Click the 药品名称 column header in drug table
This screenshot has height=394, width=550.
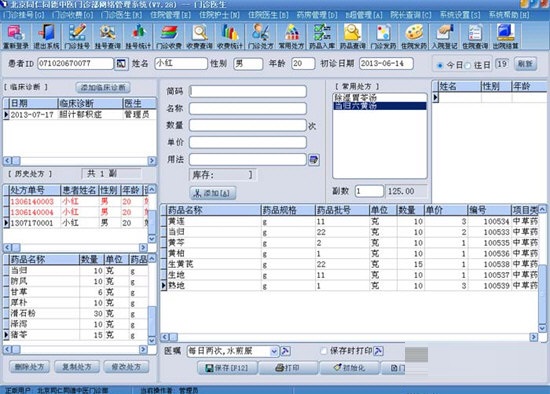coord(214,210)
